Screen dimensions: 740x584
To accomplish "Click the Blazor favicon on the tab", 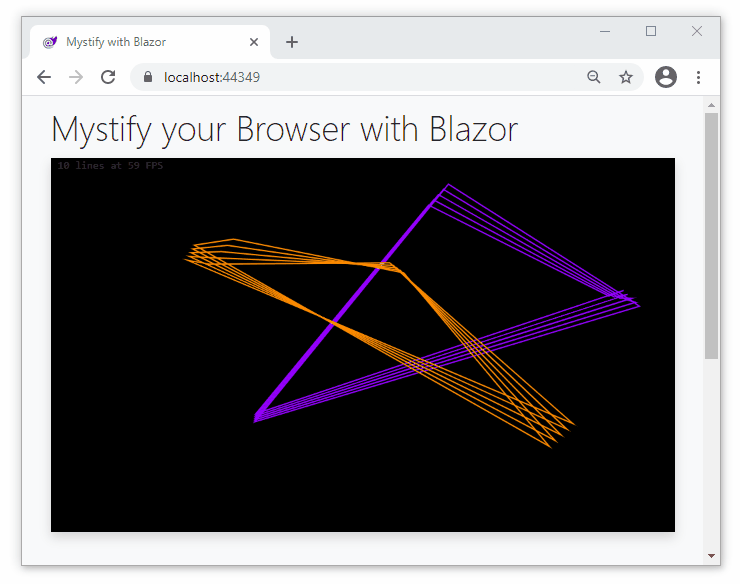I will point(50,42).
